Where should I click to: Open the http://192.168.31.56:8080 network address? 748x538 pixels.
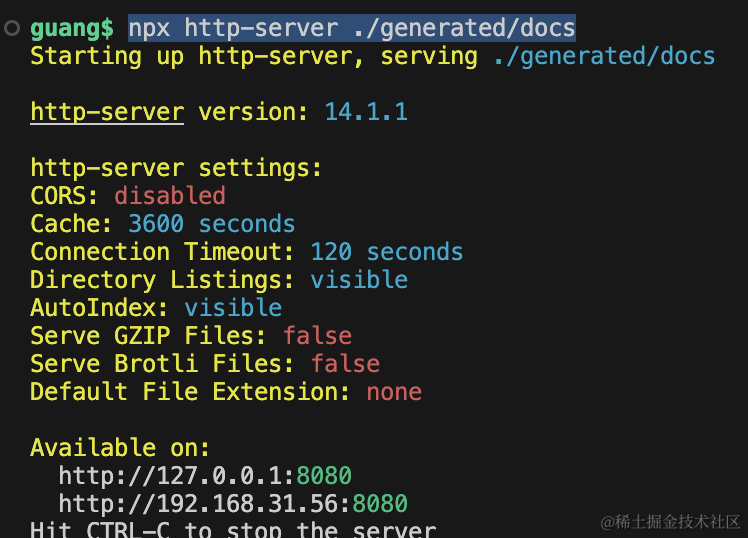click(x=232, y=503)
